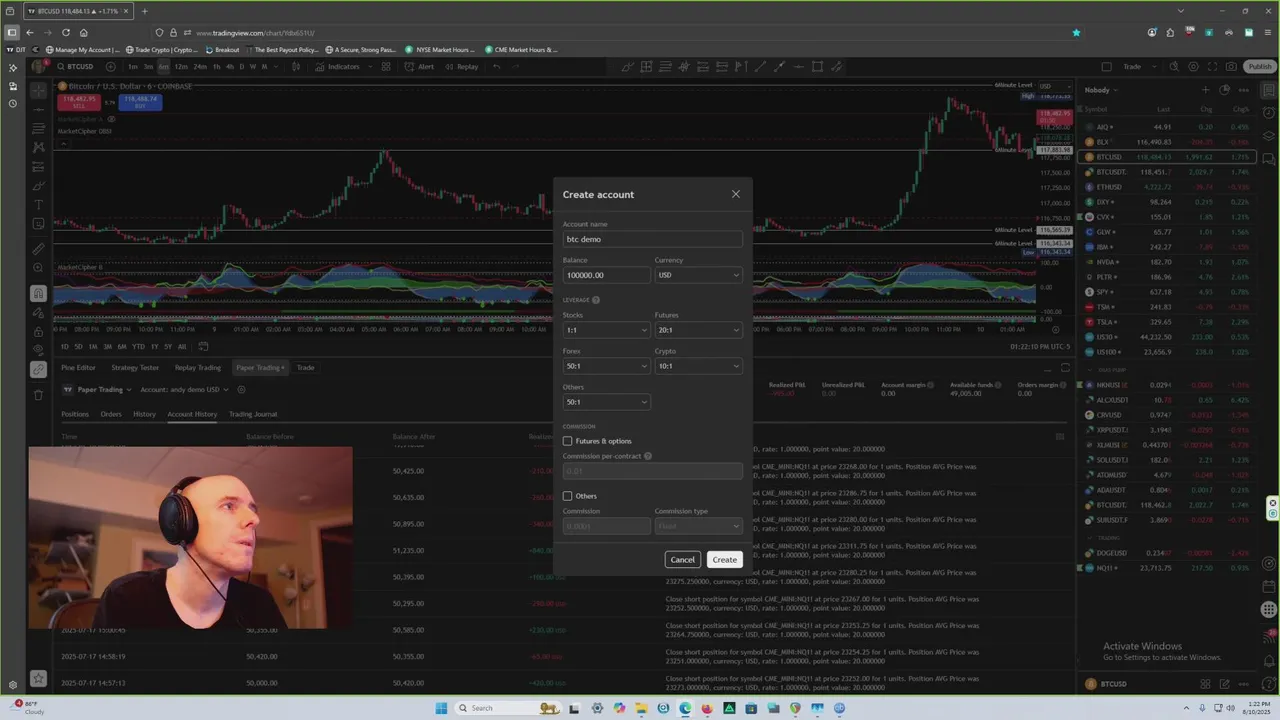
Task: Switch to Trading Journal tab
Action: click(253, 414)
